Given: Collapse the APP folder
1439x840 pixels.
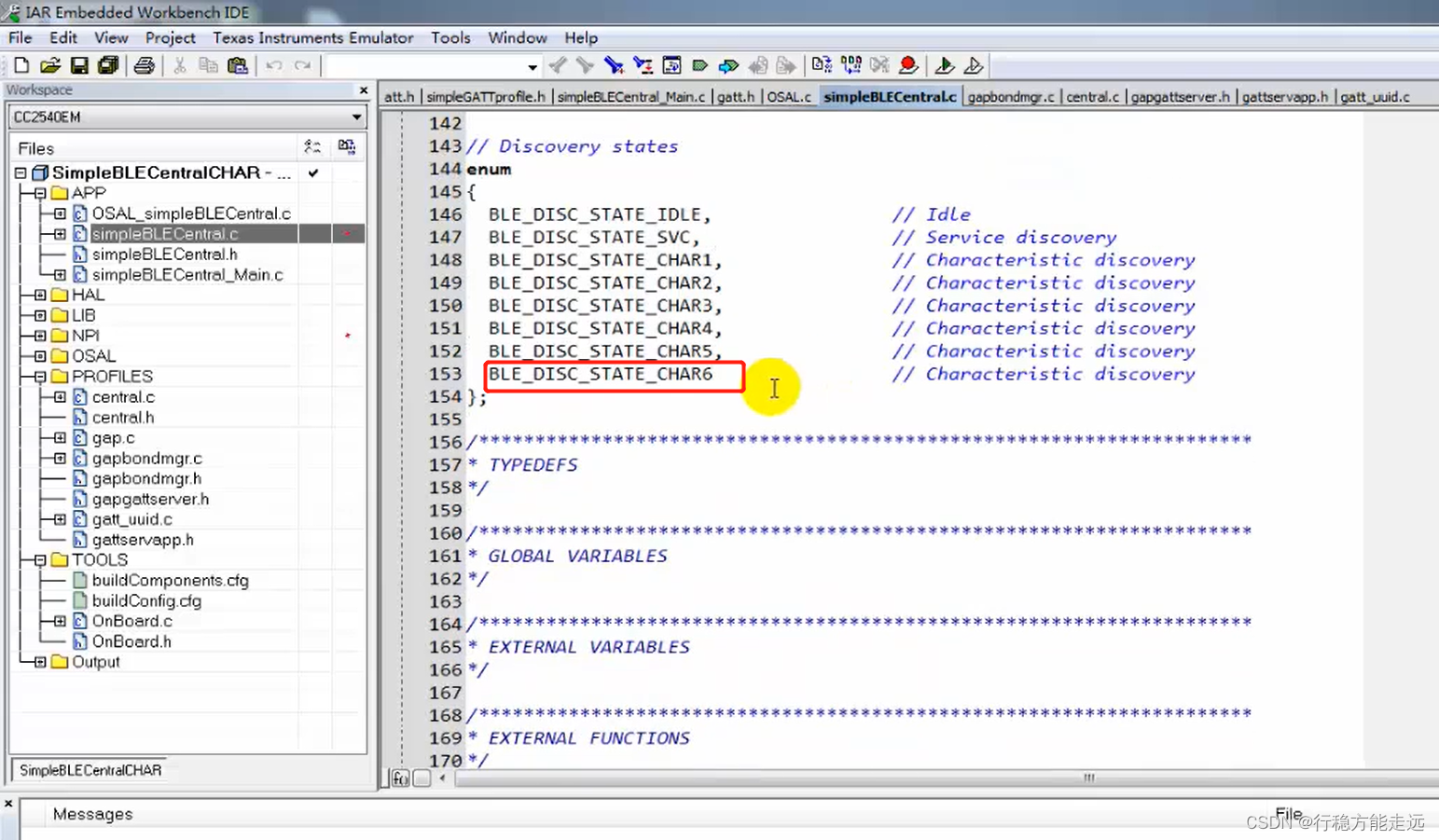Looking at the screenshot, I should [x=40, y=194].
